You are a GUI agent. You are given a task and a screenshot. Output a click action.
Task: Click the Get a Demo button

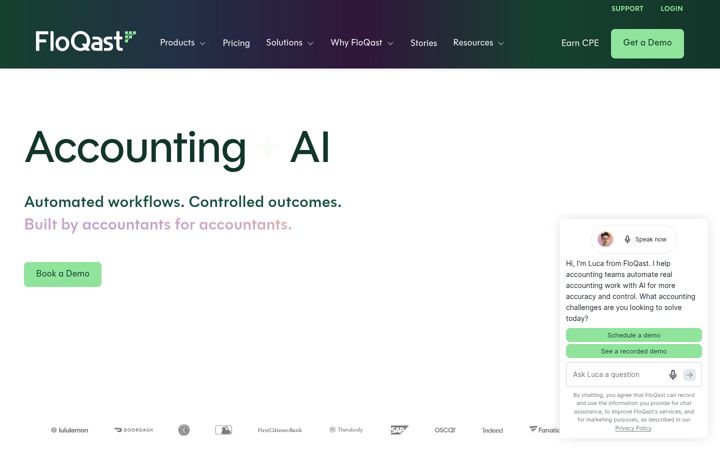tap(647, 44)
